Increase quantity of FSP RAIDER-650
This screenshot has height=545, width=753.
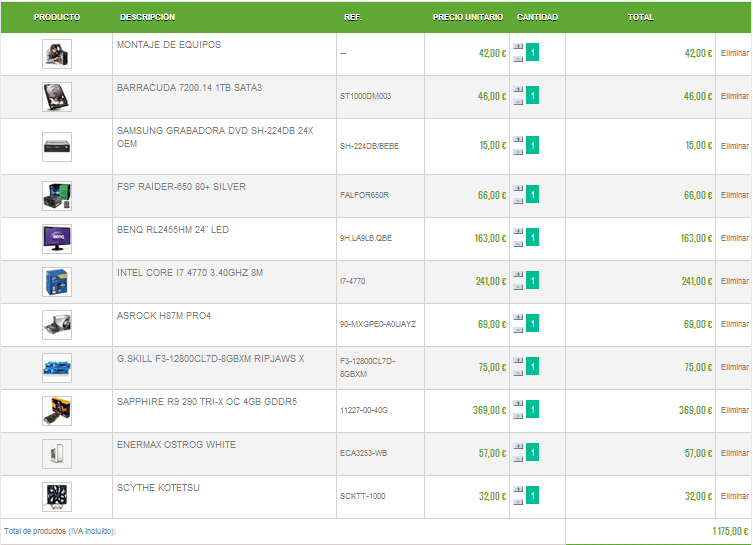(518, 188)
